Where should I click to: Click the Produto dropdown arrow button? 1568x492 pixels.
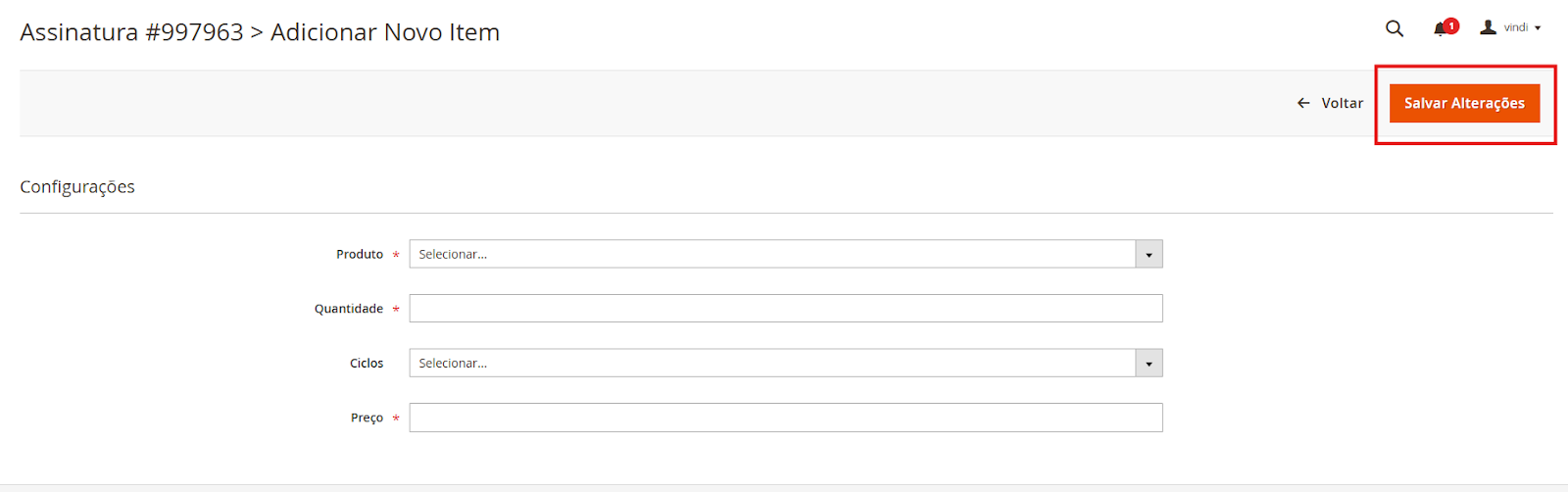(x=1149, y=254)
